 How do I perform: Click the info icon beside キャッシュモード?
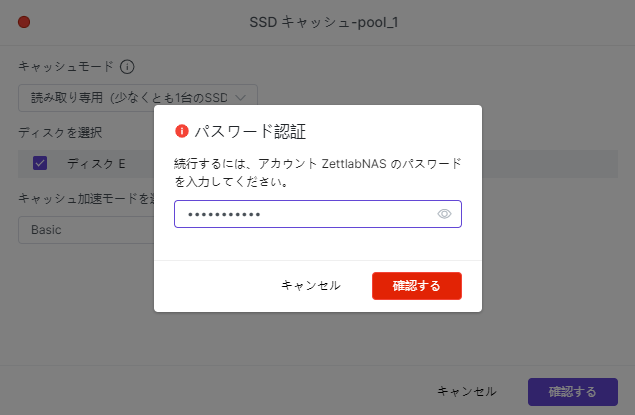[127, 67]
